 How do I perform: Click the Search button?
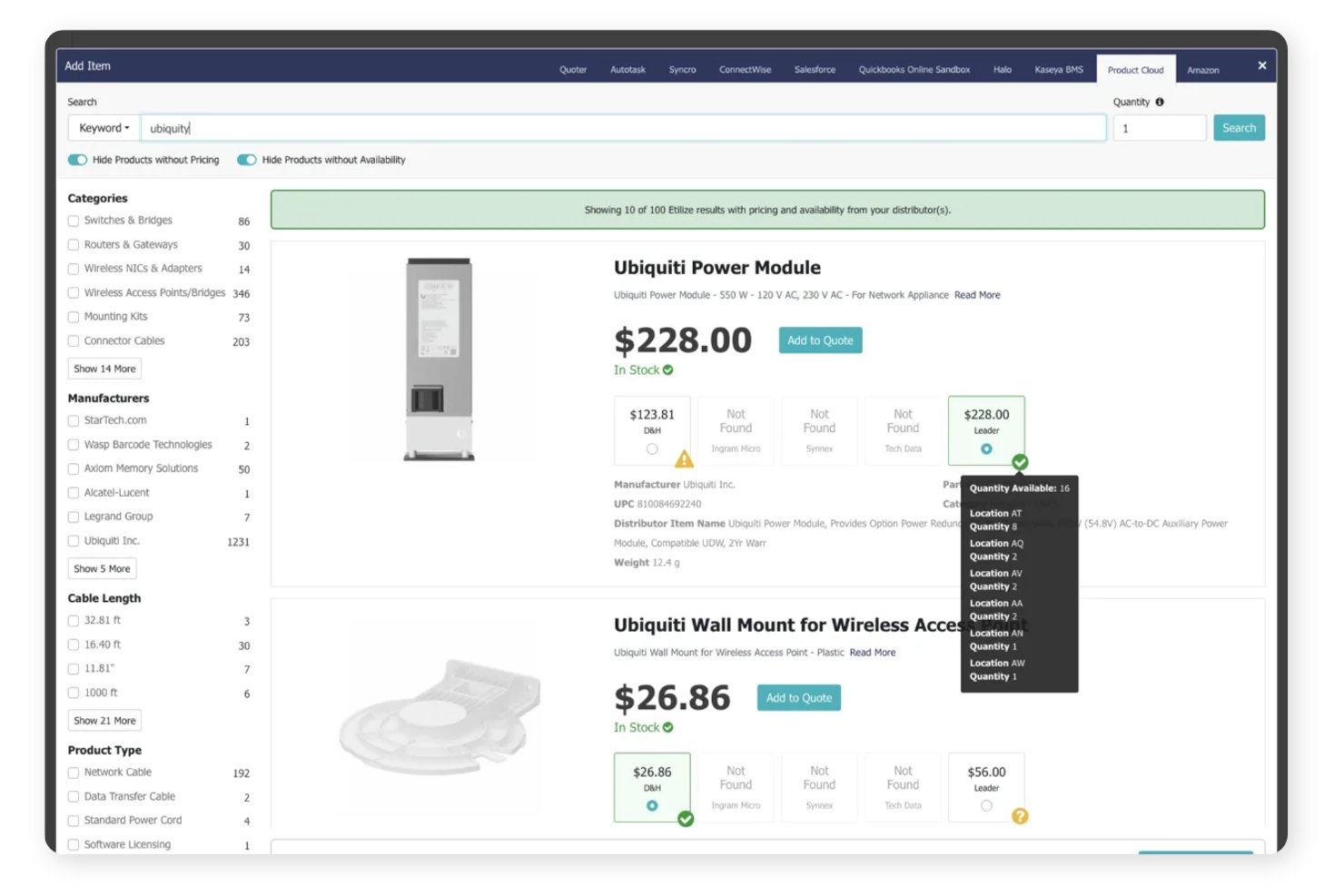tap(1239, 128)
